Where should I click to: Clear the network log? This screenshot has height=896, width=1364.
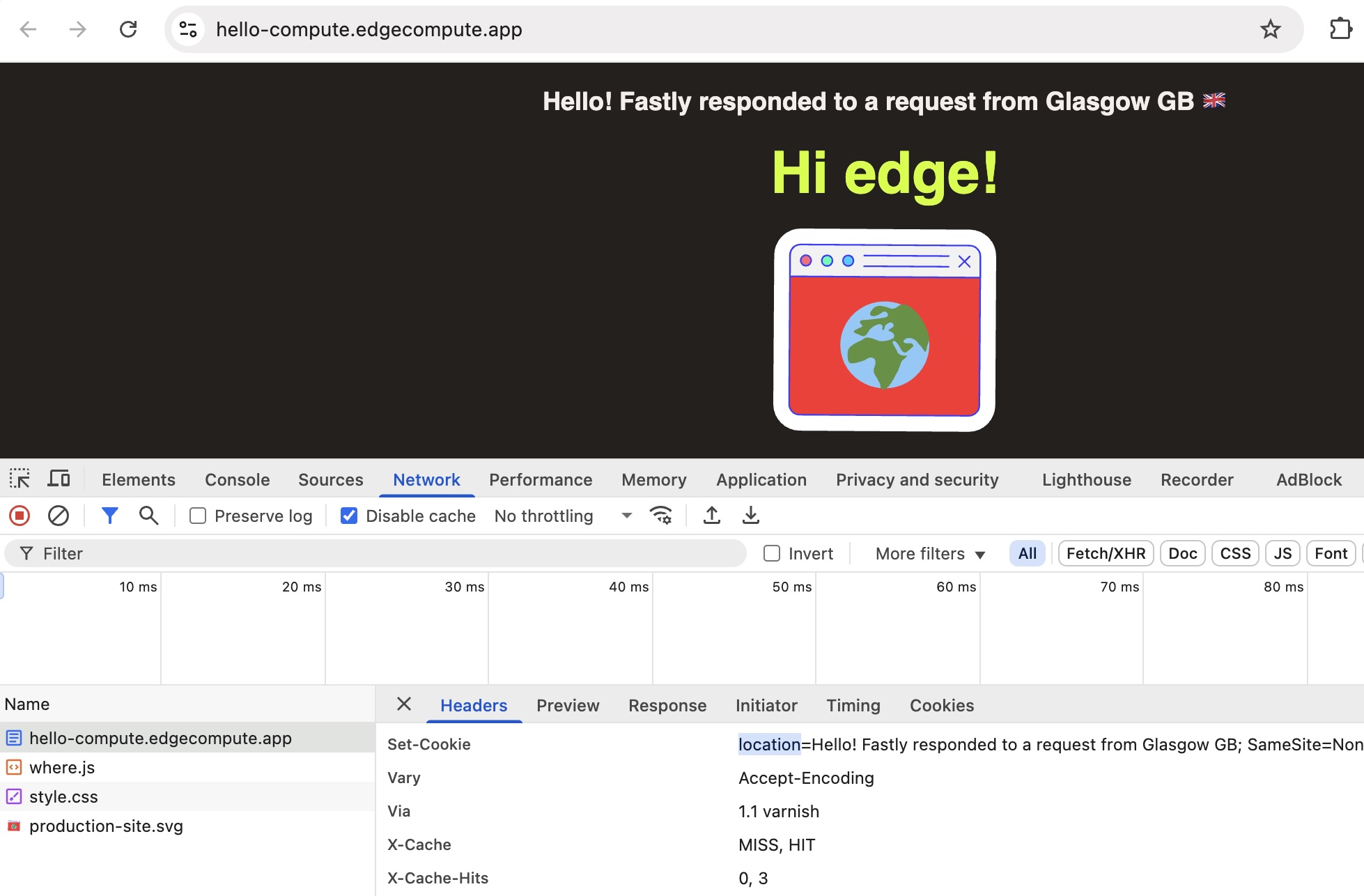[x=59, y=516]
